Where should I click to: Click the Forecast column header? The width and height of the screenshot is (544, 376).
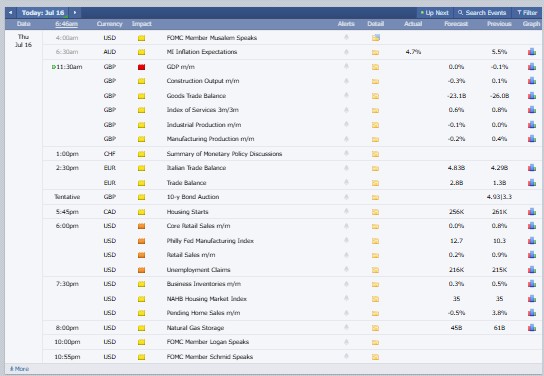[x=456, y=24]
